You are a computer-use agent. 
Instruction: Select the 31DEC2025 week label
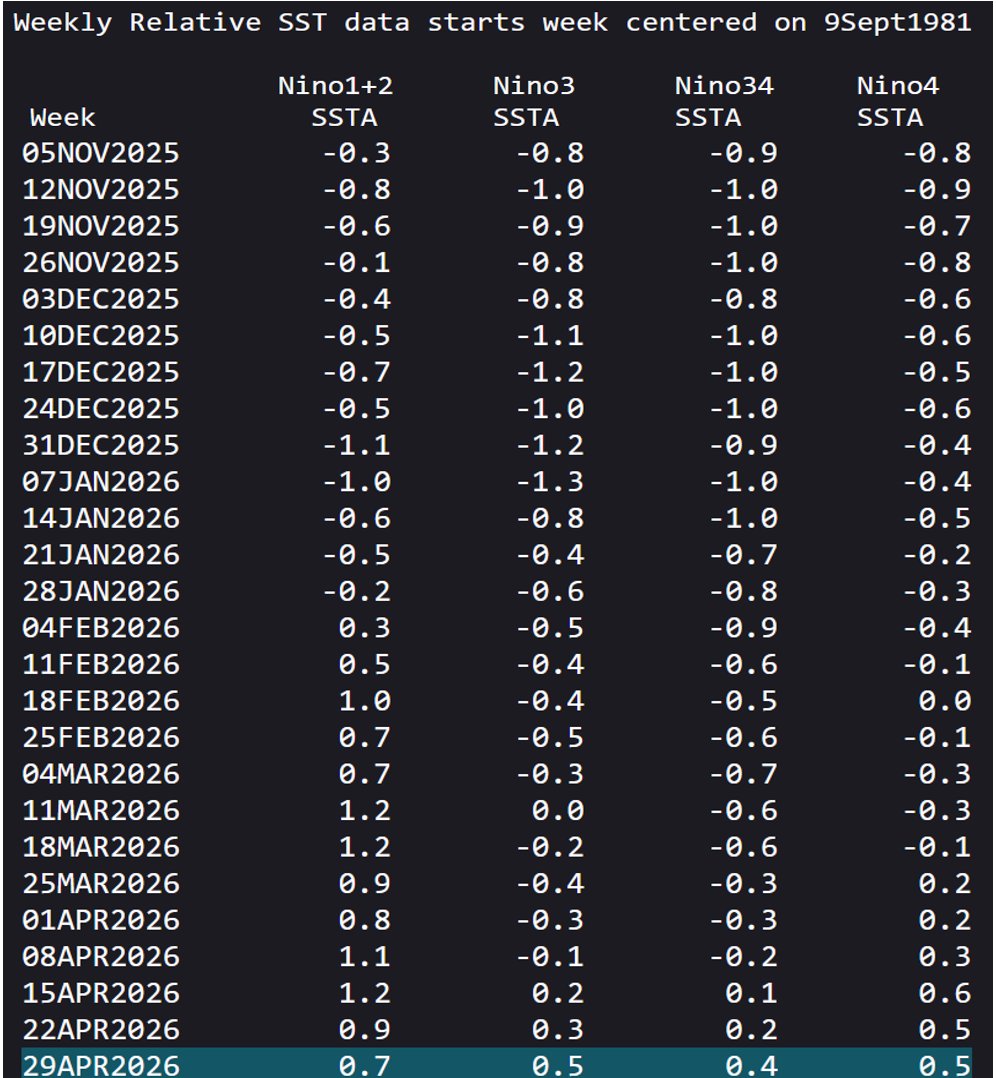[x=101, y=445]
